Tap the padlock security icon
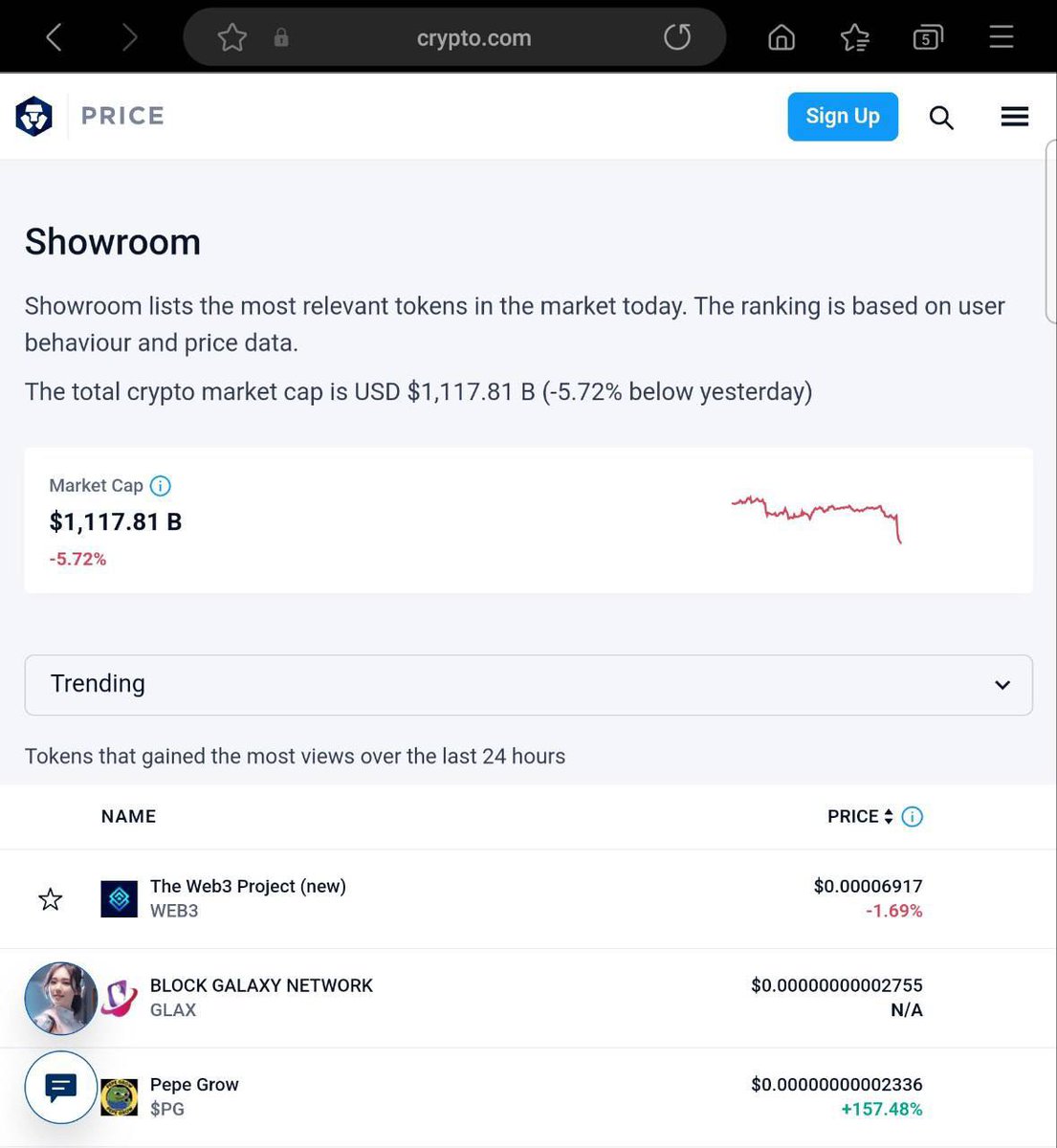The width and height of the screenshot is (1057, 1148). click(x=281, y=38)
